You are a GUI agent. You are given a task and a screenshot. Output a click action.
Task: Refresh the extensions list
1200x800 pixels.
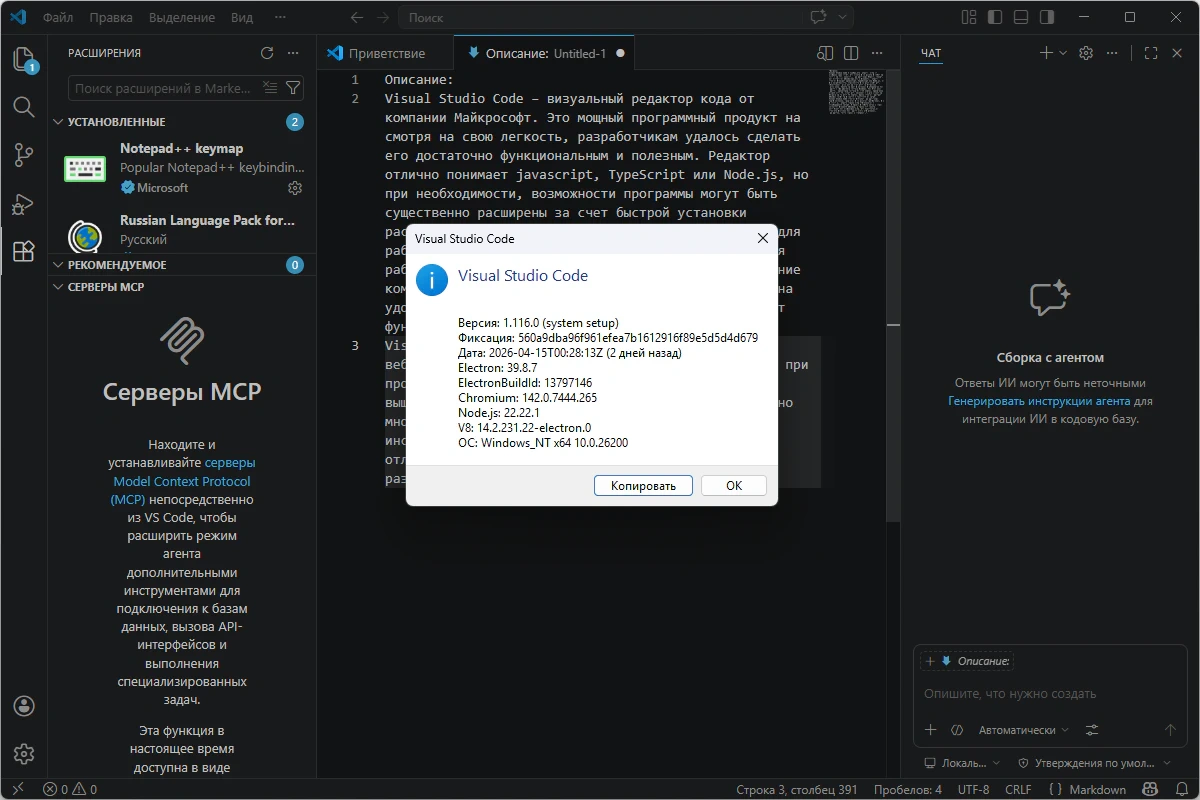[267, 53]
